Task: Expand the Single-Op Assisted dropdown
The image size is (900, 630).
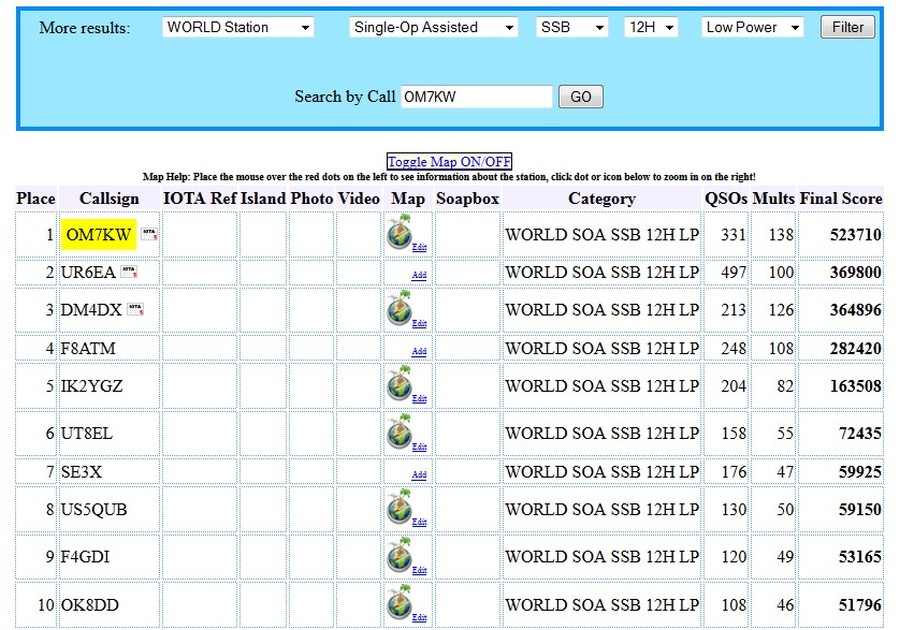Action: [x=433, y=28]
